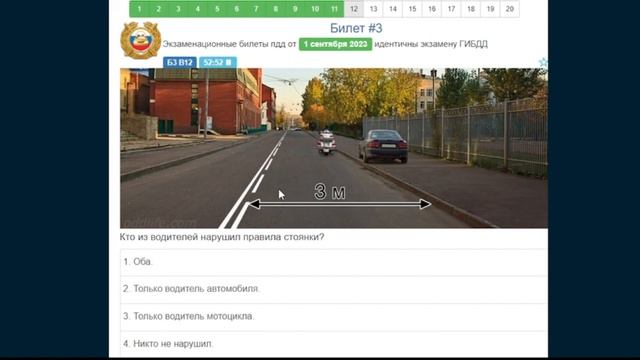Jump to question 17
This screenshot has height=360, width=640.
451,9
